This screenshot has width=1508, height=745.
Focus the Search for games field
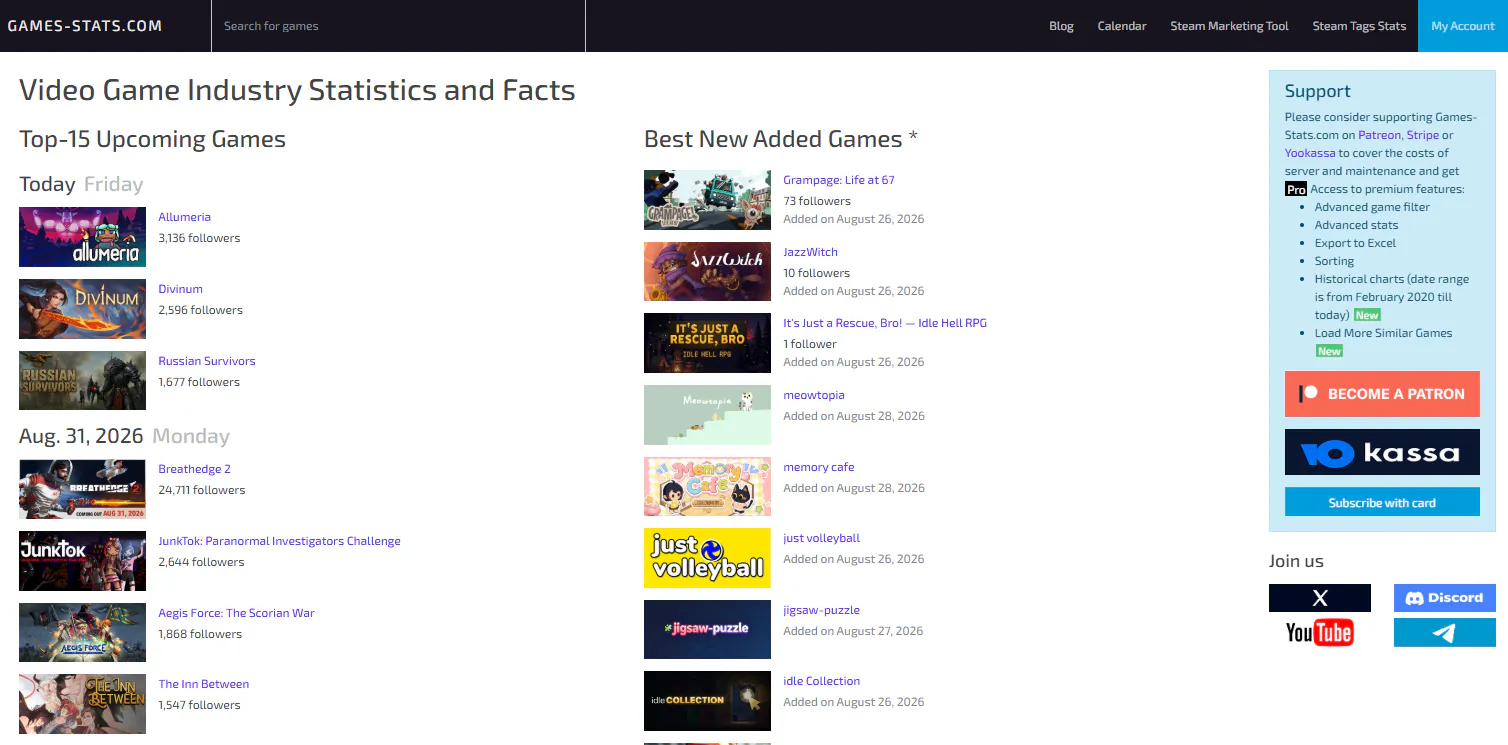click(398, 26)
